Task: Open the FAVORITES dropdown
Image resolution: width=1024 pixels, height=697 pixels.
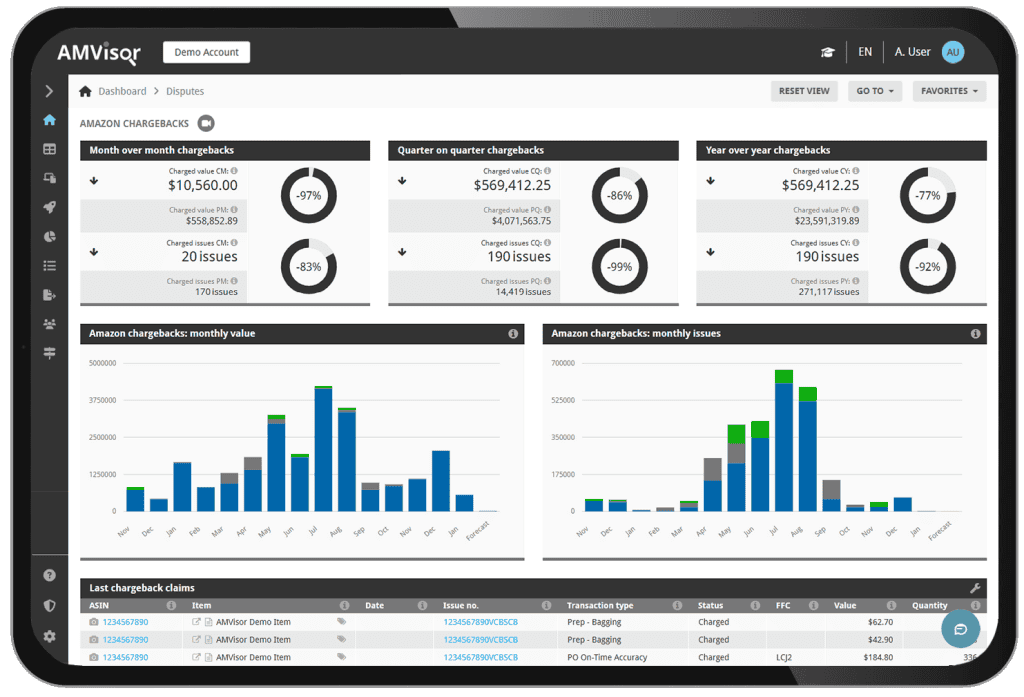Action: (x=949, y=91)
